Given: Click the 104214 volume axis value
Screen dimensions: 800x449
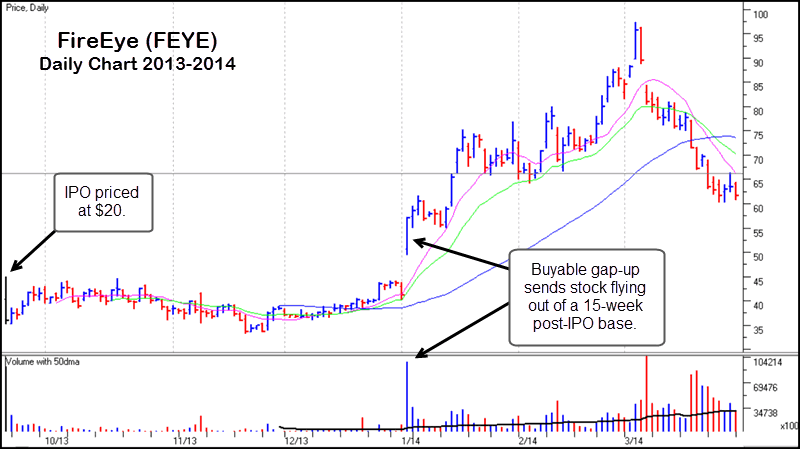Looking at the screenshot, I should (x=768, y=360).
